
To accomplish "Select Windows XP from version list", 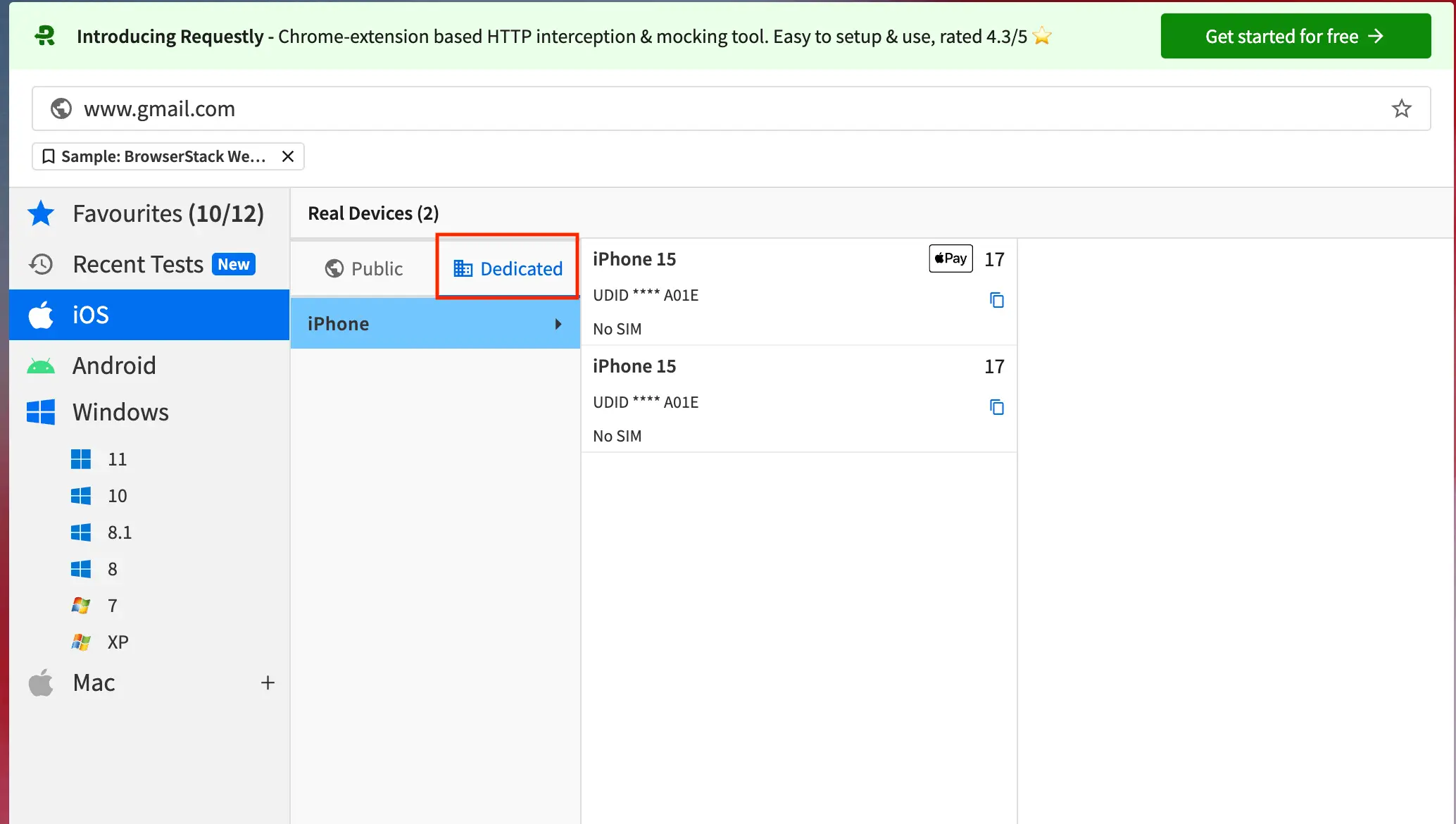I will pyautogui.click(x=118, y=642).
